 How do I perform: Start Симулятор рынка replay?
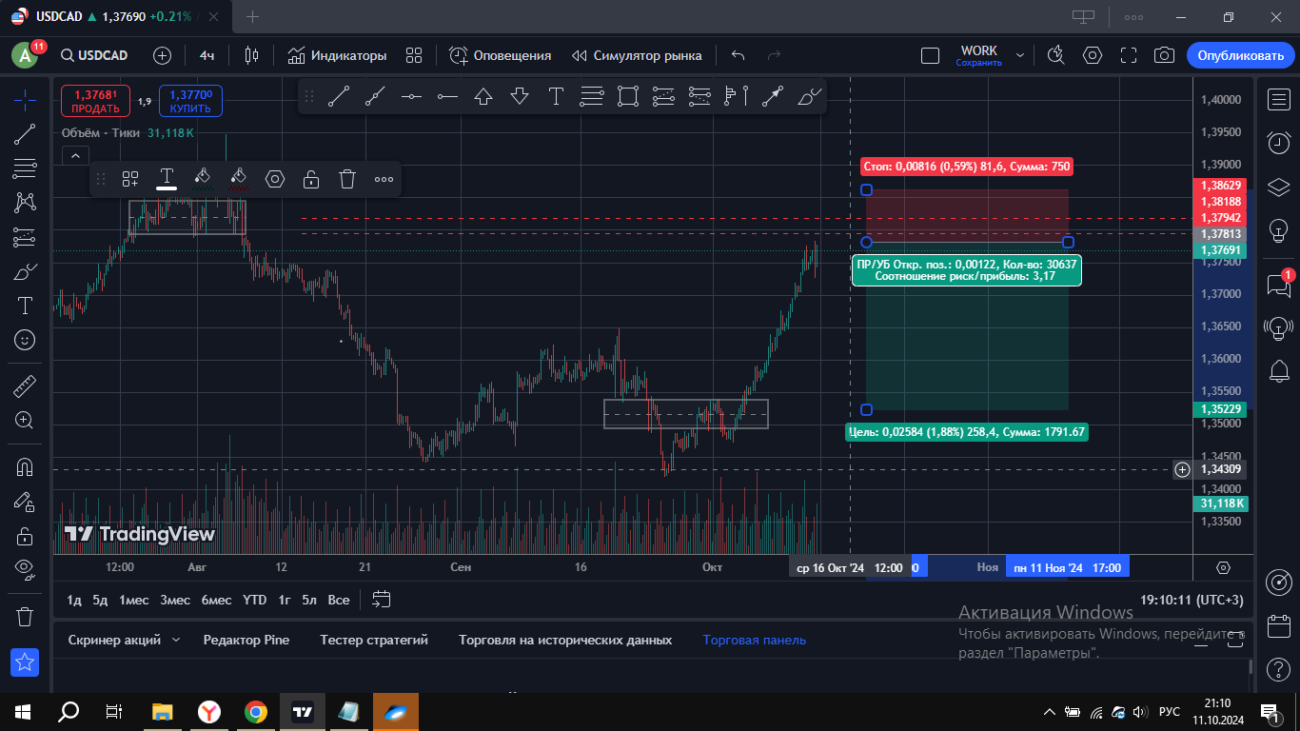[636, 55]
